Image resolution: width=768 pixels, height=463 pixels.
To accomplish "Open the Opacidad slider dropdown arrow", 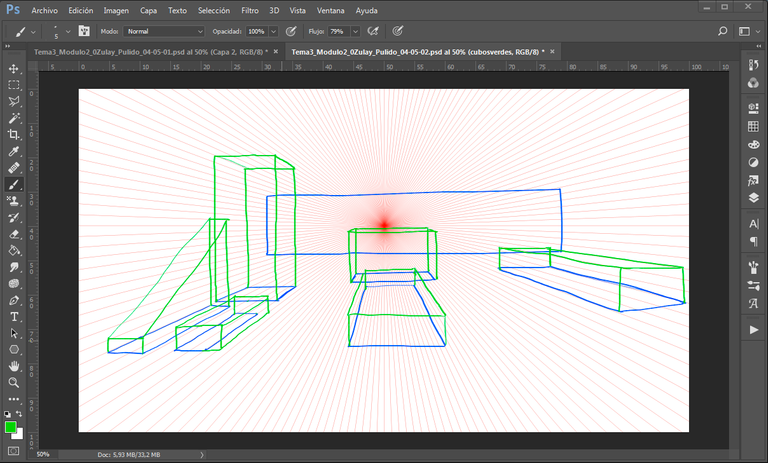I will [273, 31].
